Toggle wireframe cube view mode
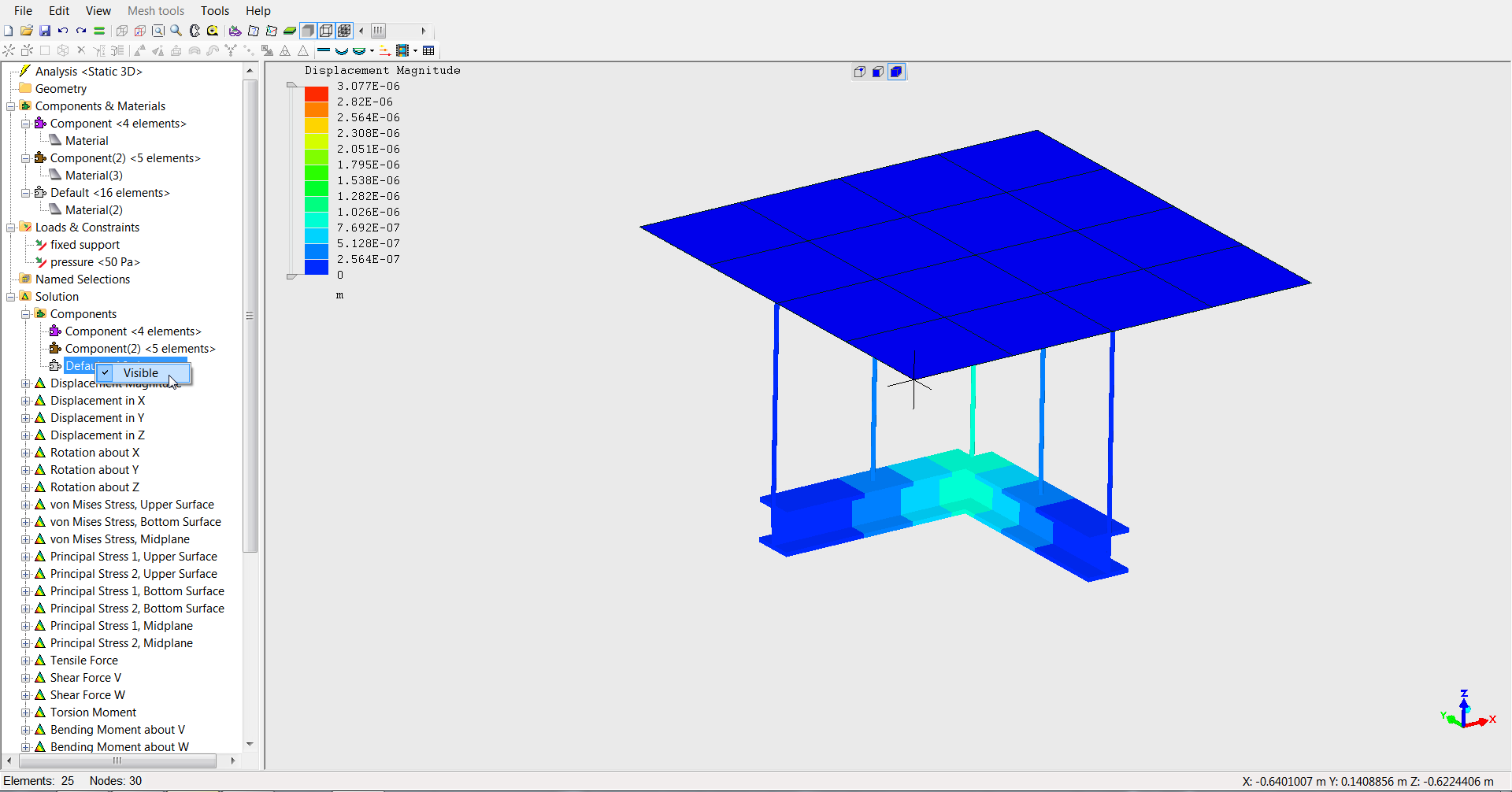This screenshot has width=1512, height=792. tap(326, 31)
